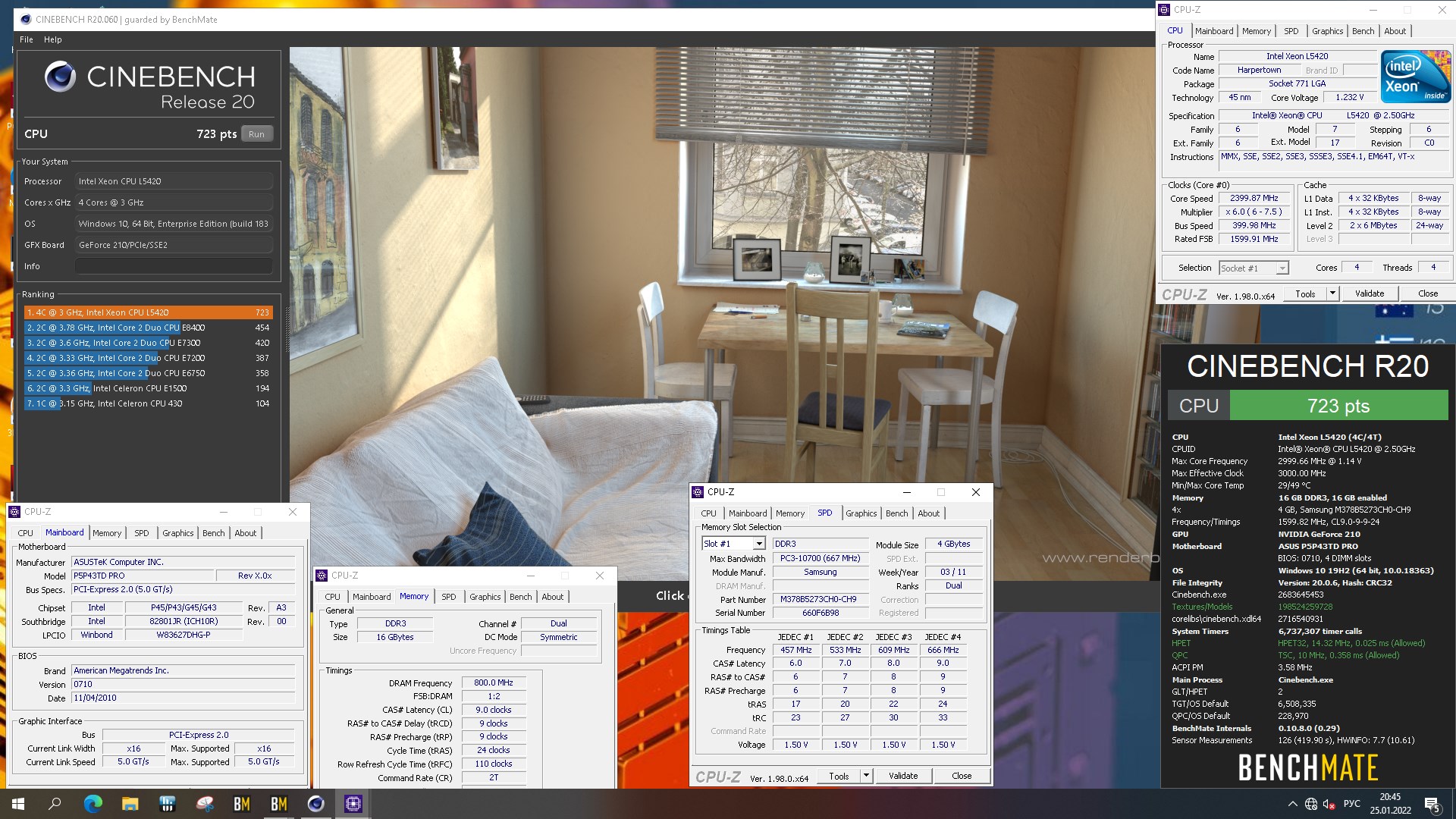
Task: Select ranking row Intel Xeon CPU L5420 723
Action: click(x=148, y=312)
